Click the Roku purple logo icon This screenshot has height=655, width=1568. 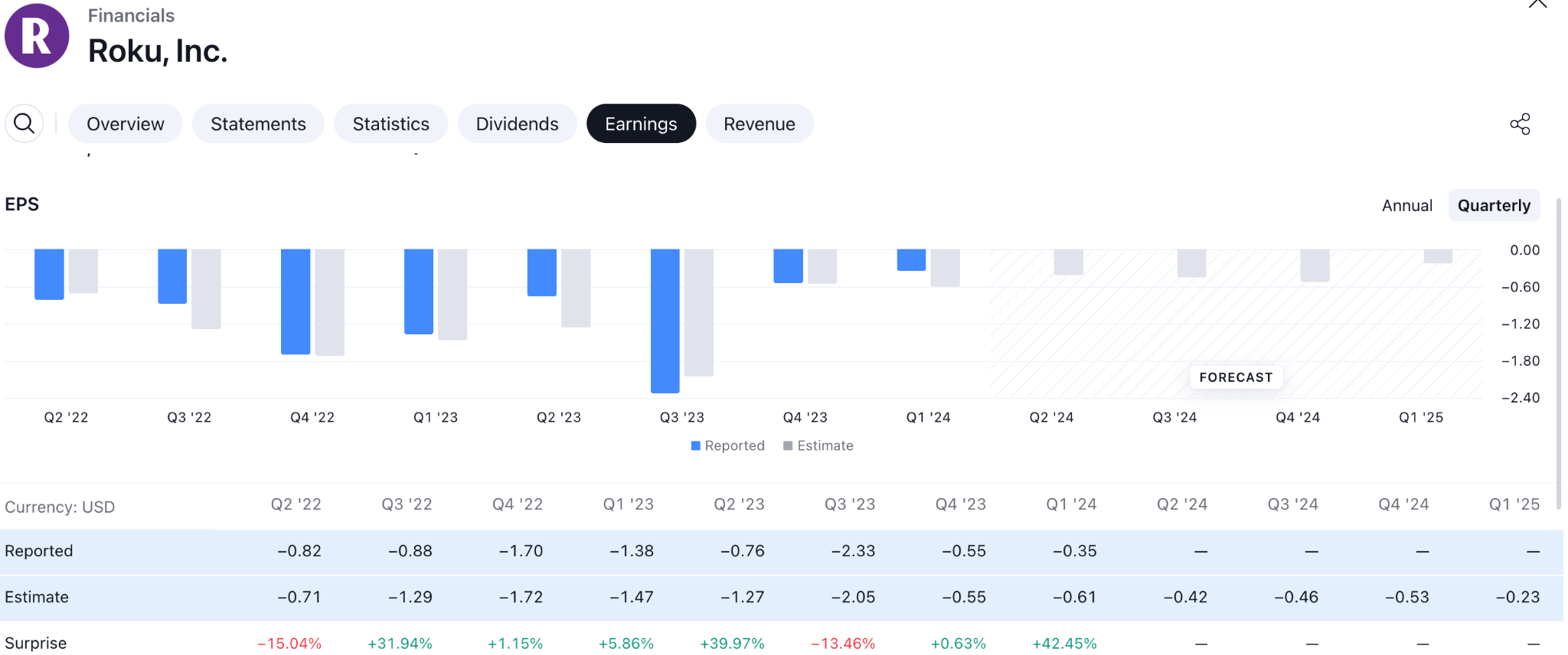click(x=37, y=36)
